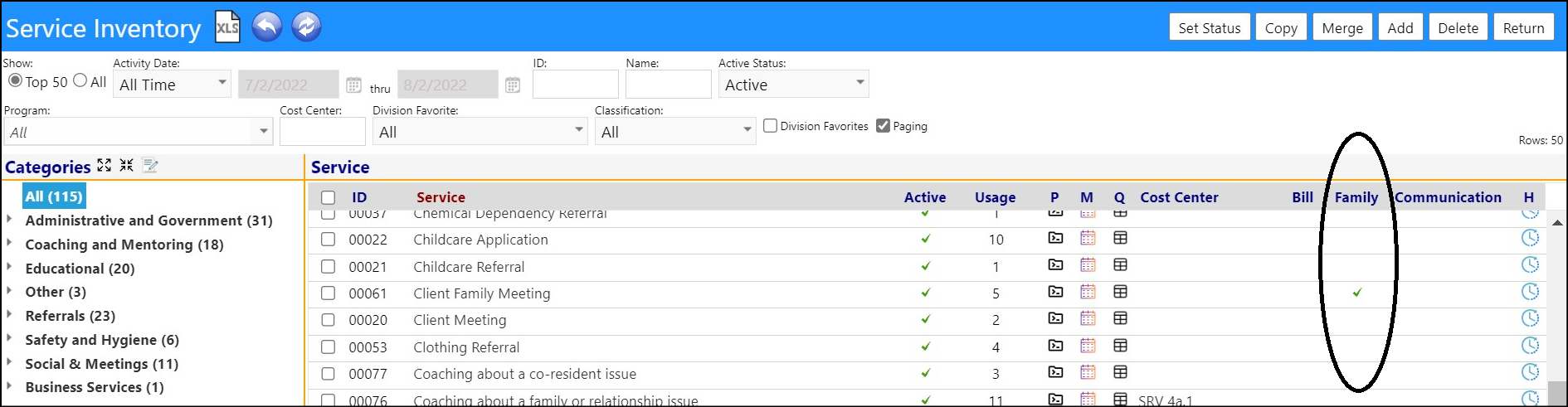Viewport: 1568px width, 407px height.
Task: Expand all categories icon
Action: 104,165
